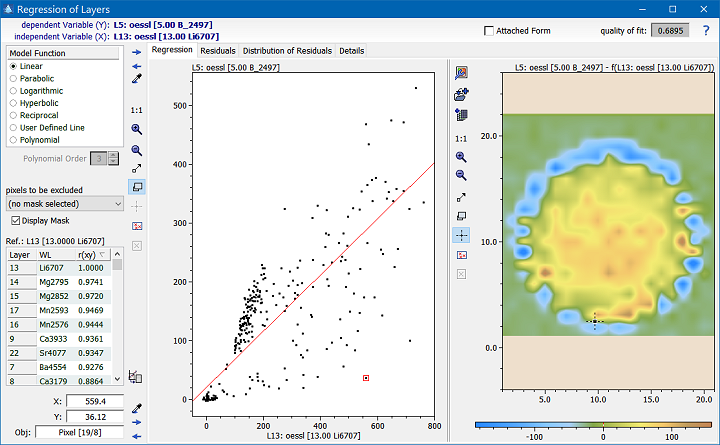Screen dimensions: 720x445
Task: Click the 1:1 scale icon beside the scatter plot
Action: pos(137,110)
